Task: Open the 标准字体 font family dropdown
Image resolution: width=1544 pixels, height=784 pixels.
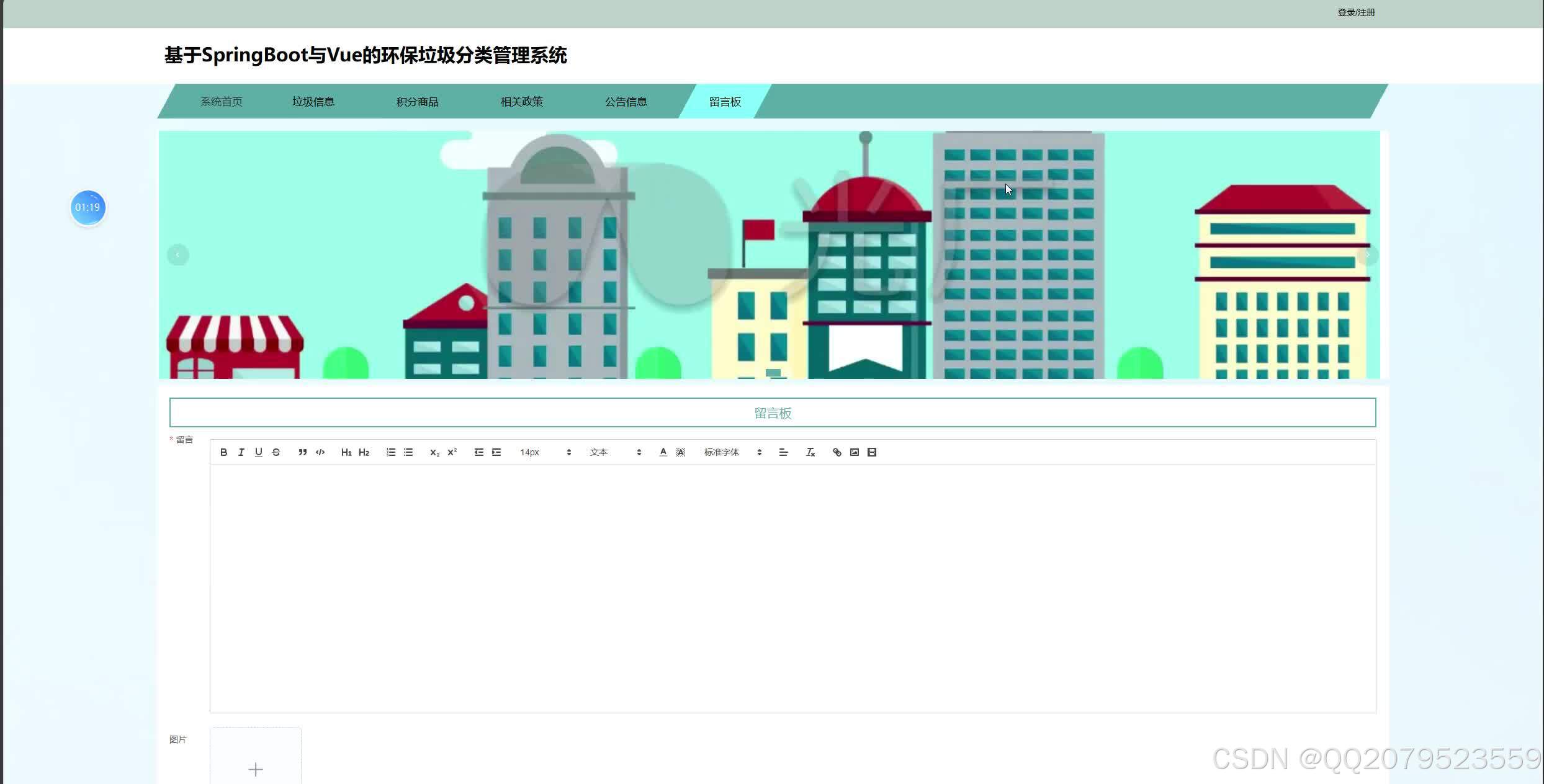Action: (x=732, y=452)
